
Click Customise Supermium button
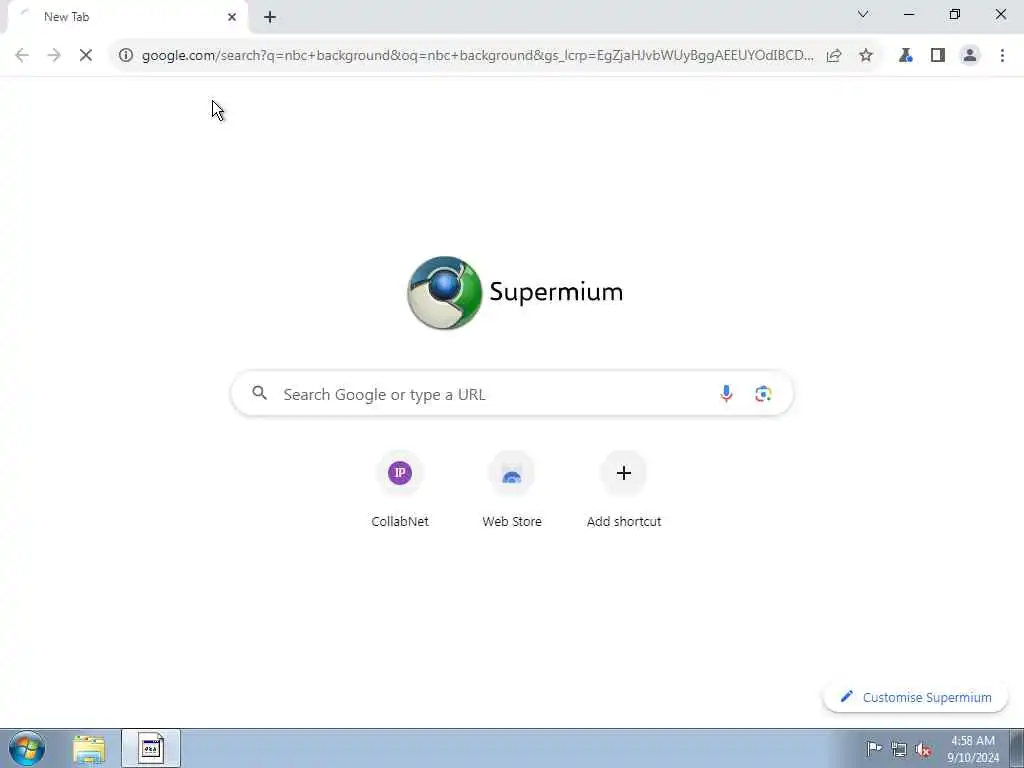(x=916, y=697)
